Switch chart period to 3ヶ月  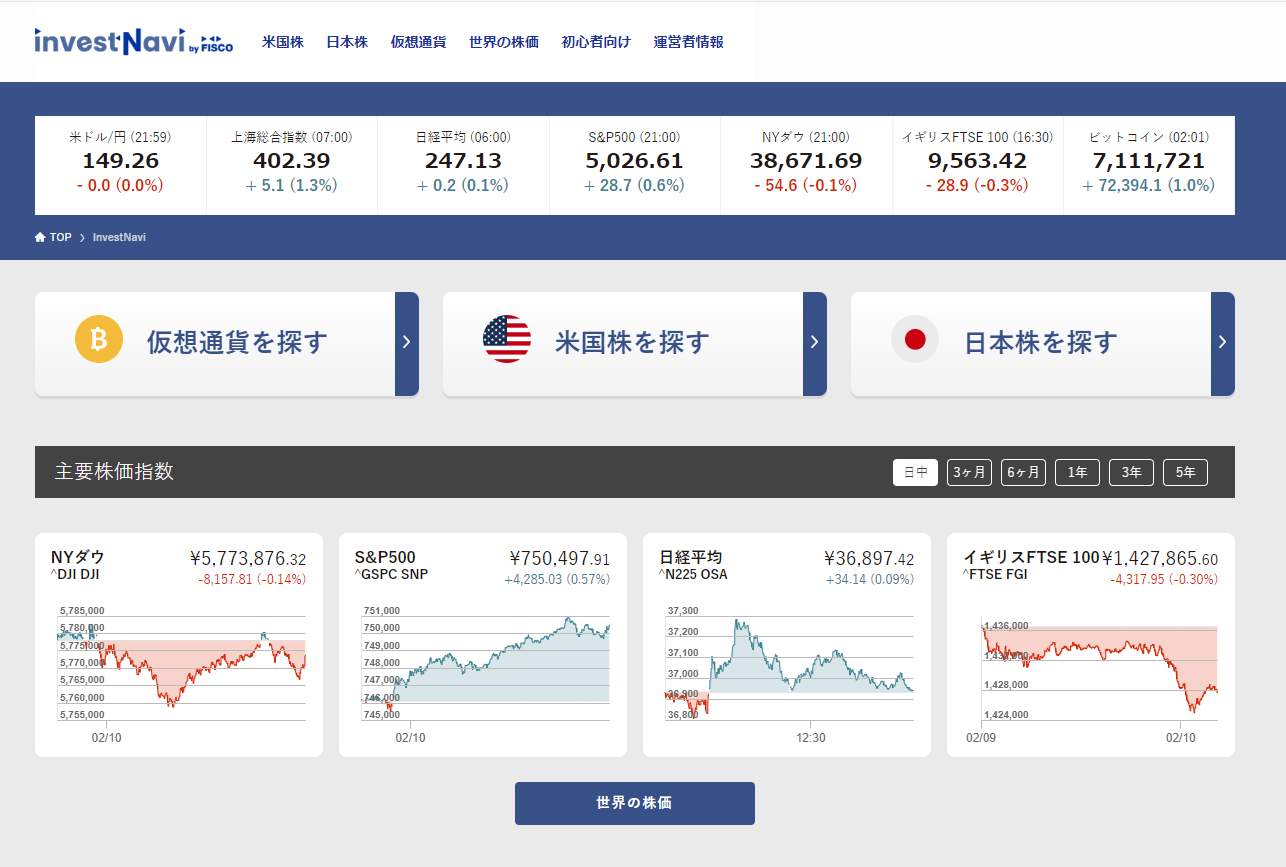point(969,472)
